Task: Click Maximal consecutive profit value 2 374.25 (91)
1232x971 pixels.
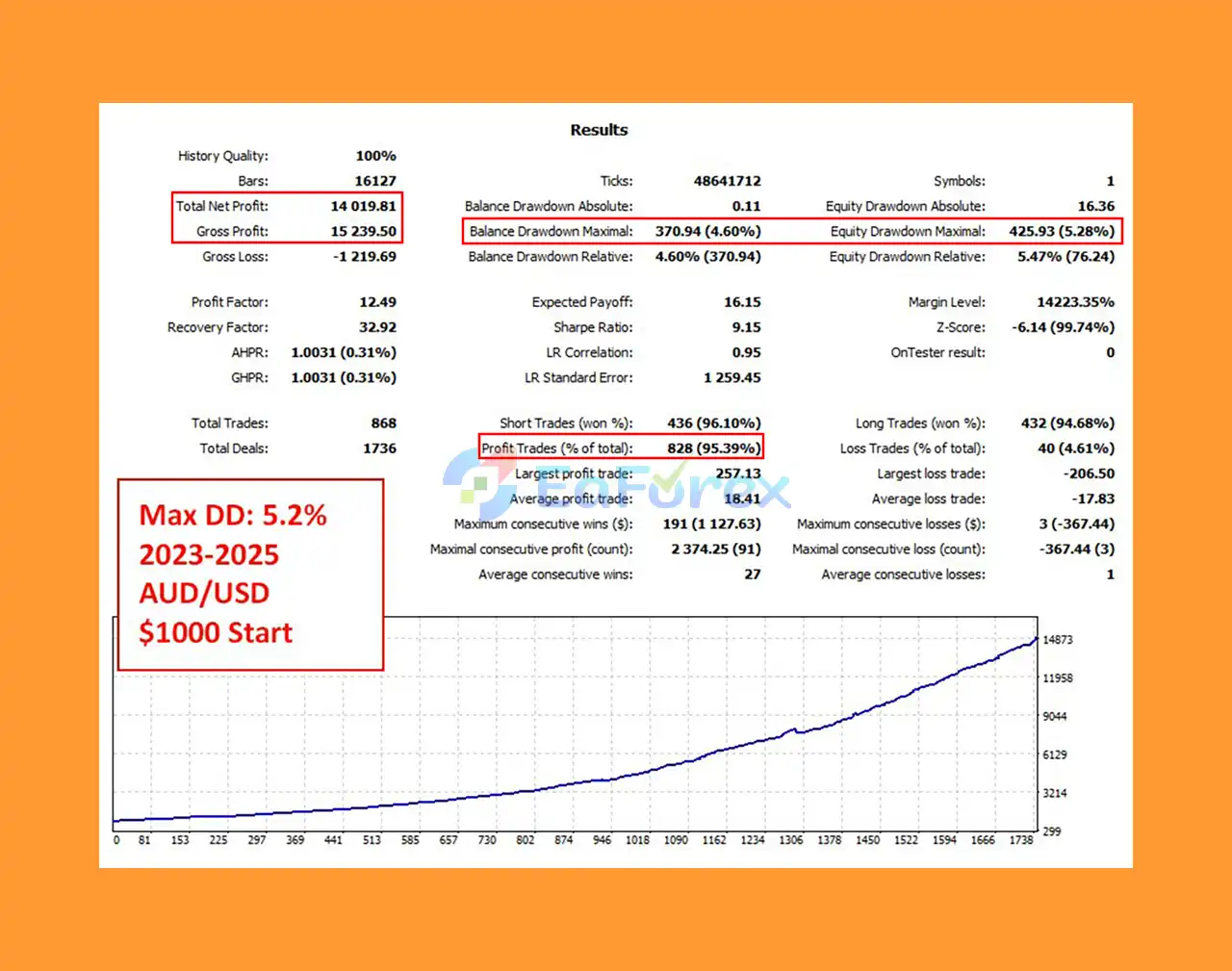Action: pos(715,549)
